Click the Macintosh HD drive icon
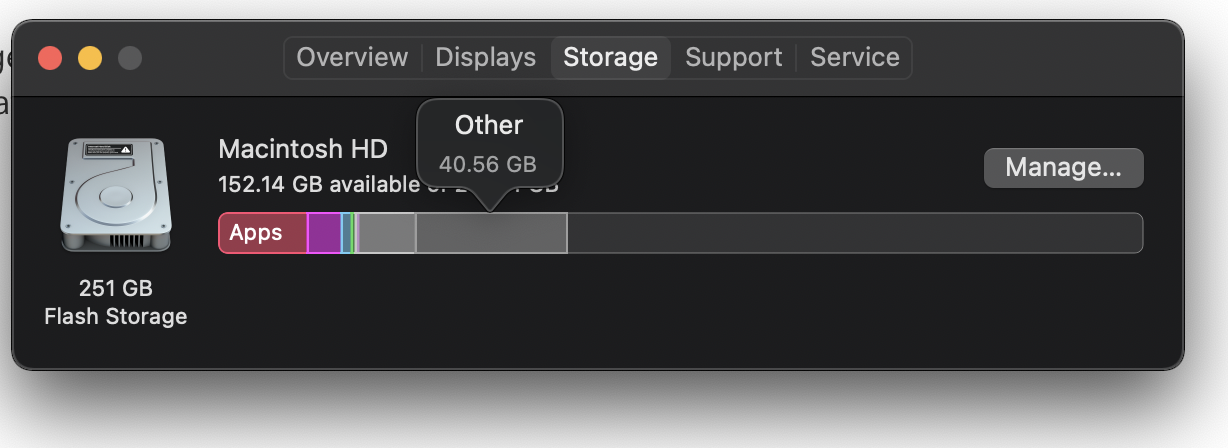 114,196
